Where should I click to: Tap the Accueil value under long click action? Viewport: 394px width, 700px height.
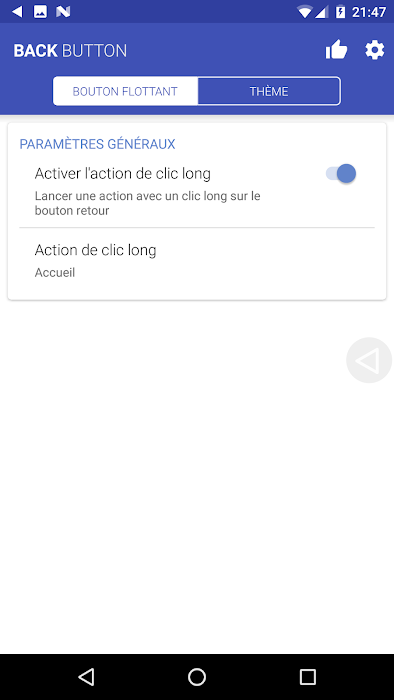pyautogui.click(x=55, y=272)
